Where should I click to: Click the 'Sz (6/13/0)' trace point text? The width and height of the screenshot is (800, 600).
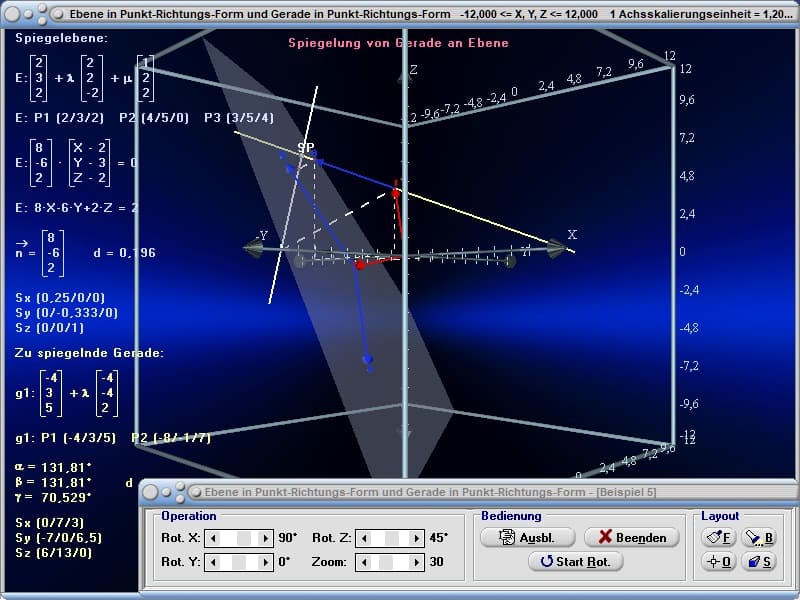coord(54,553)
